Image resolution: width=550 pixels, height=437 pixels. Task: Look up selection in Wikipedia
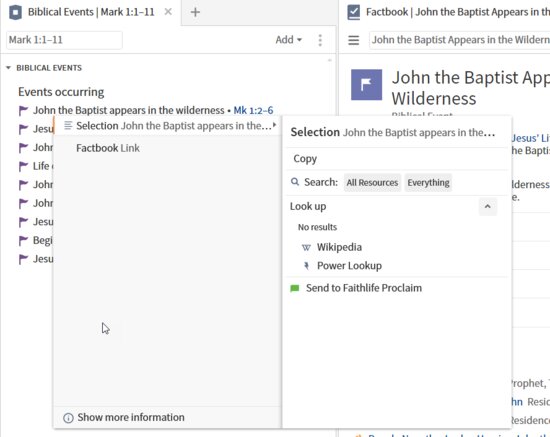[x=339, y=247]
